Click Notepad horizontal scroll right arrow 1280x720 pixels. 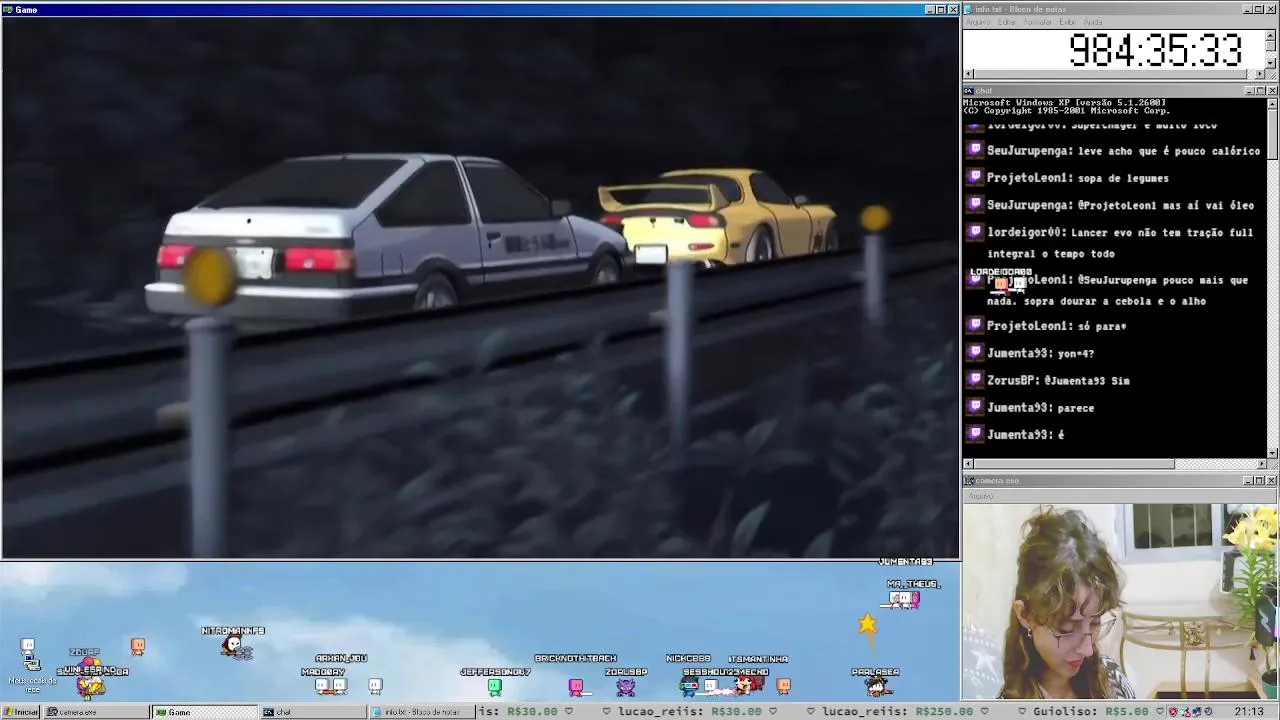coord(1261,74)
